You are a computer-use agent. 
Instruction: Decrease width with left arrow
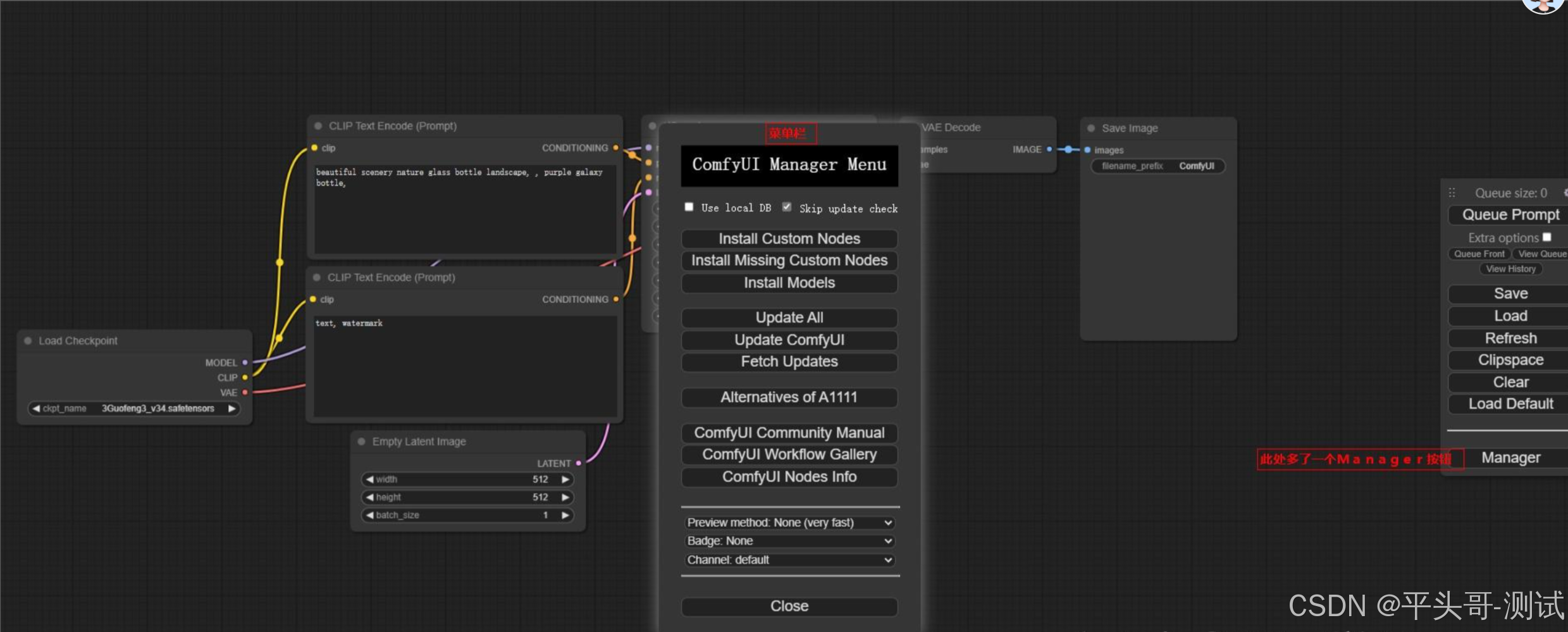[369, 480]
